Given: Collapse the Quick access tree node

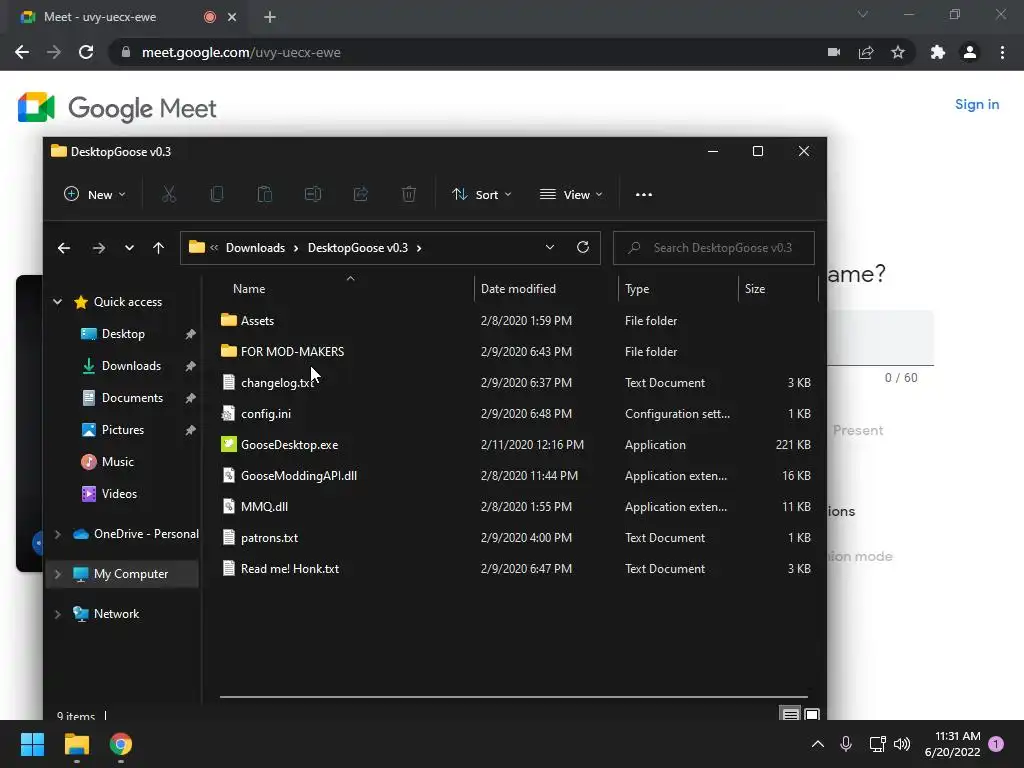Looking at the screenshot, I should (x=57, y=302).
